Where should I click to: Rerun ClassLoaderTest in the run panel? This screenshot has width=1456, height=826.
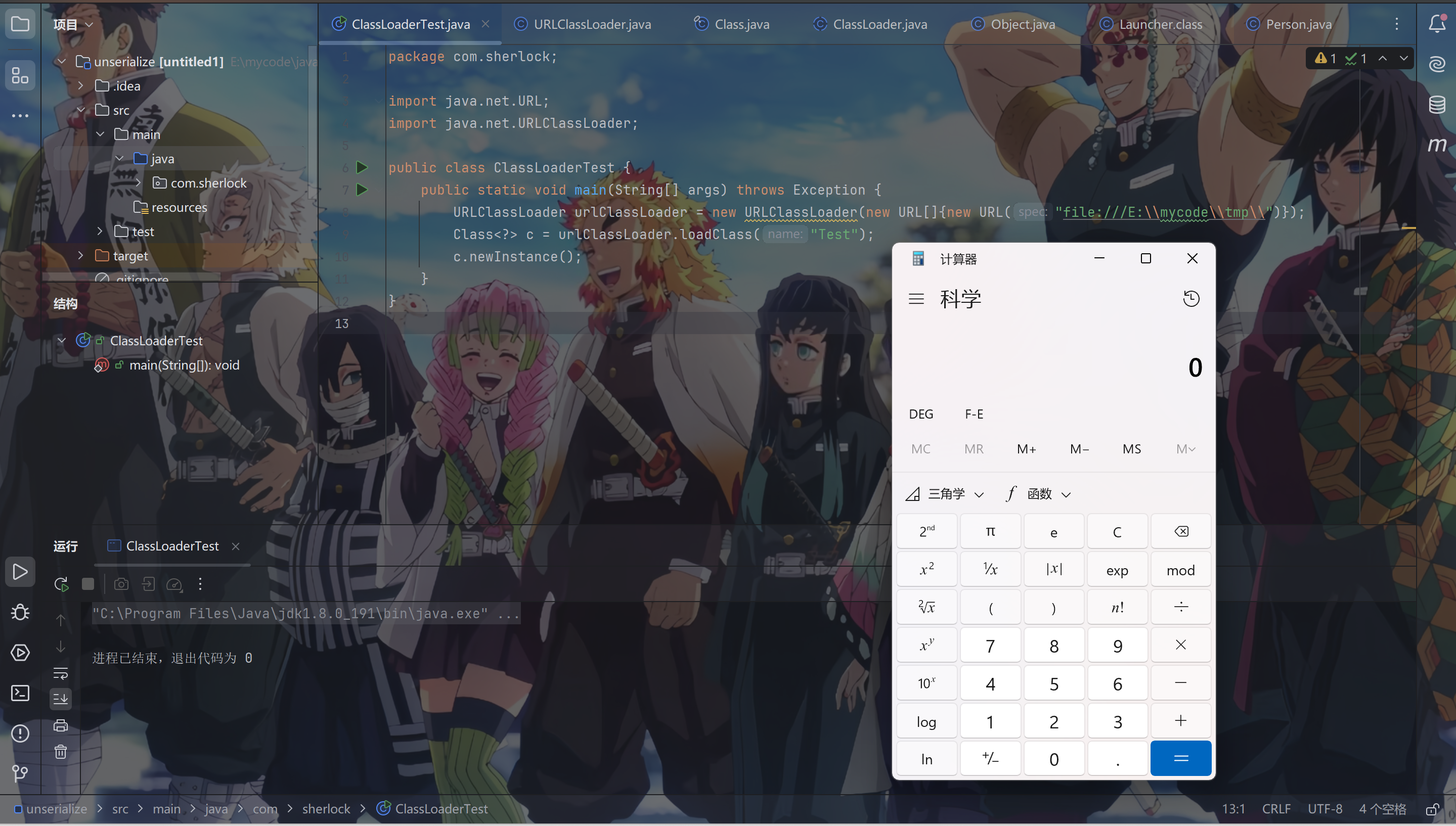point(61,584)
